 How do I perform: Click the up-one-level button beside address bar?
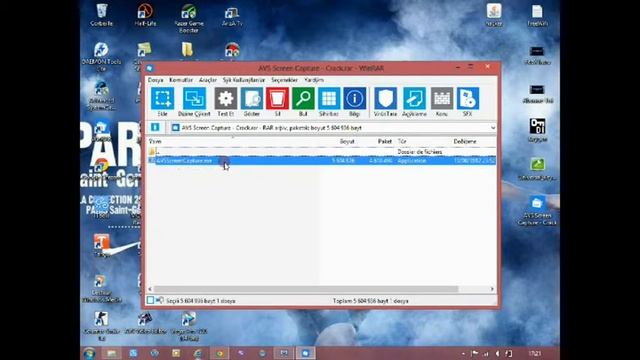[155, 127]
